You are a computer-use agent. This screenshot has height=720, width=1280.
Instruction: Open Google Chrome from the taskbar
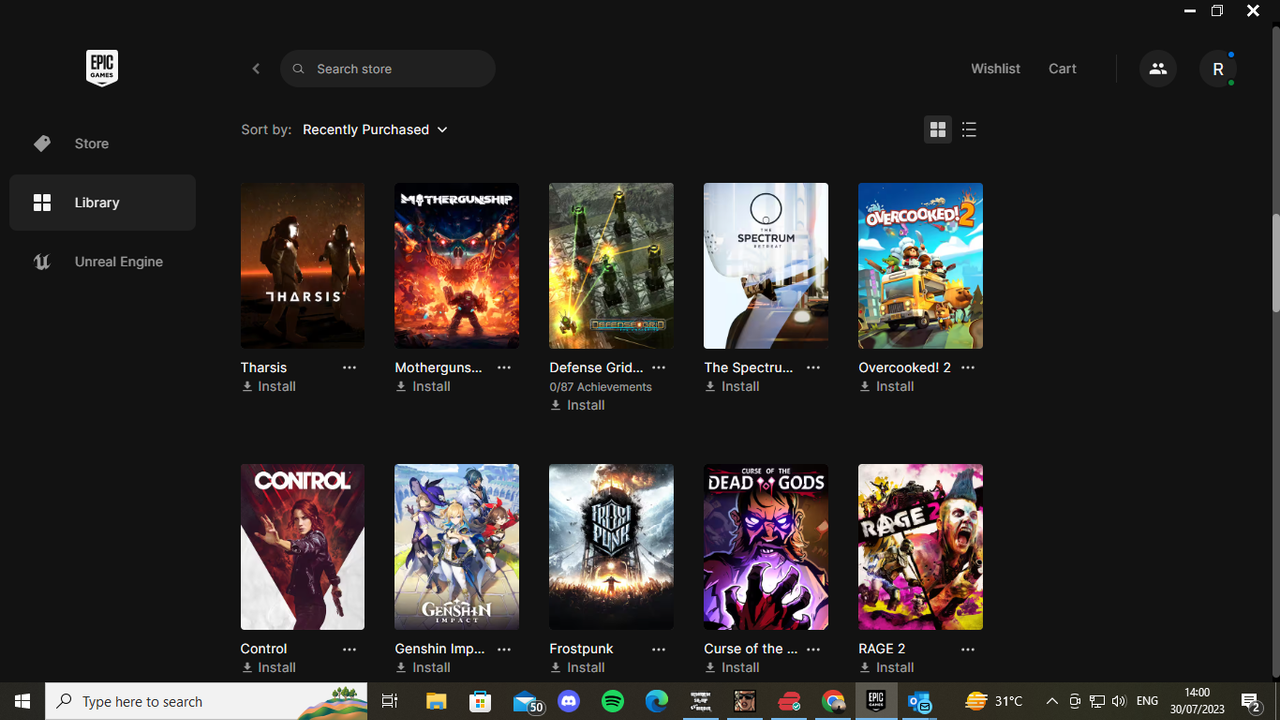[833, 701]
